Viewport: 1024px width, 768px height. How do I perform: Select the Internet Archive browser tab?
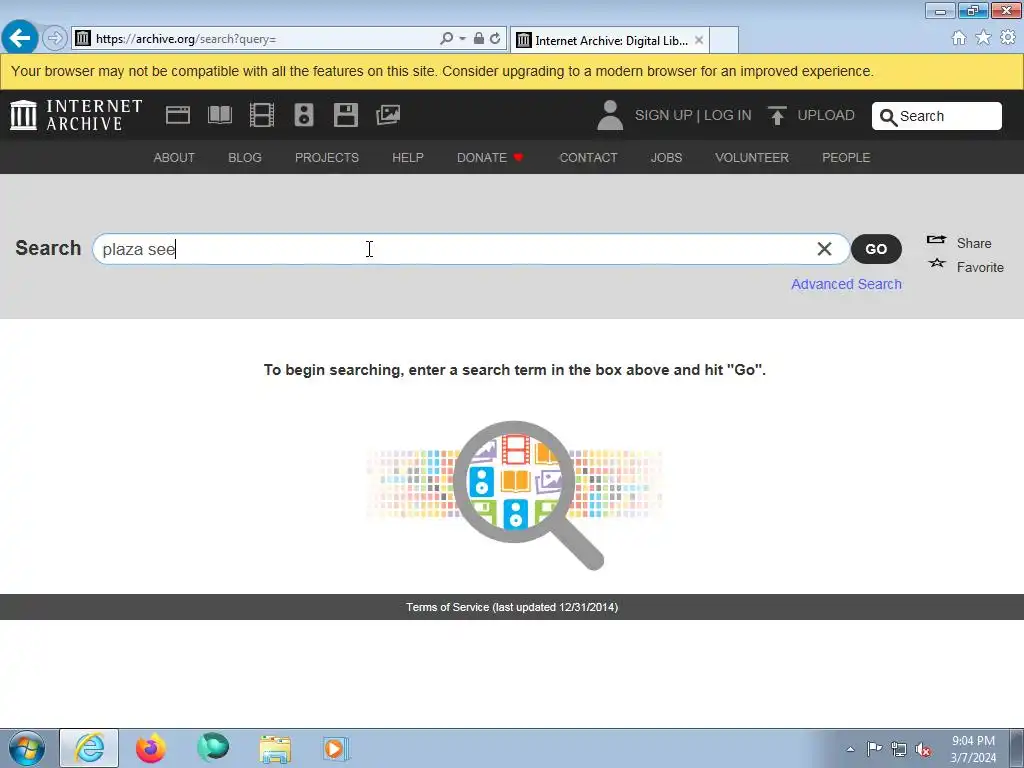(609, 40)
